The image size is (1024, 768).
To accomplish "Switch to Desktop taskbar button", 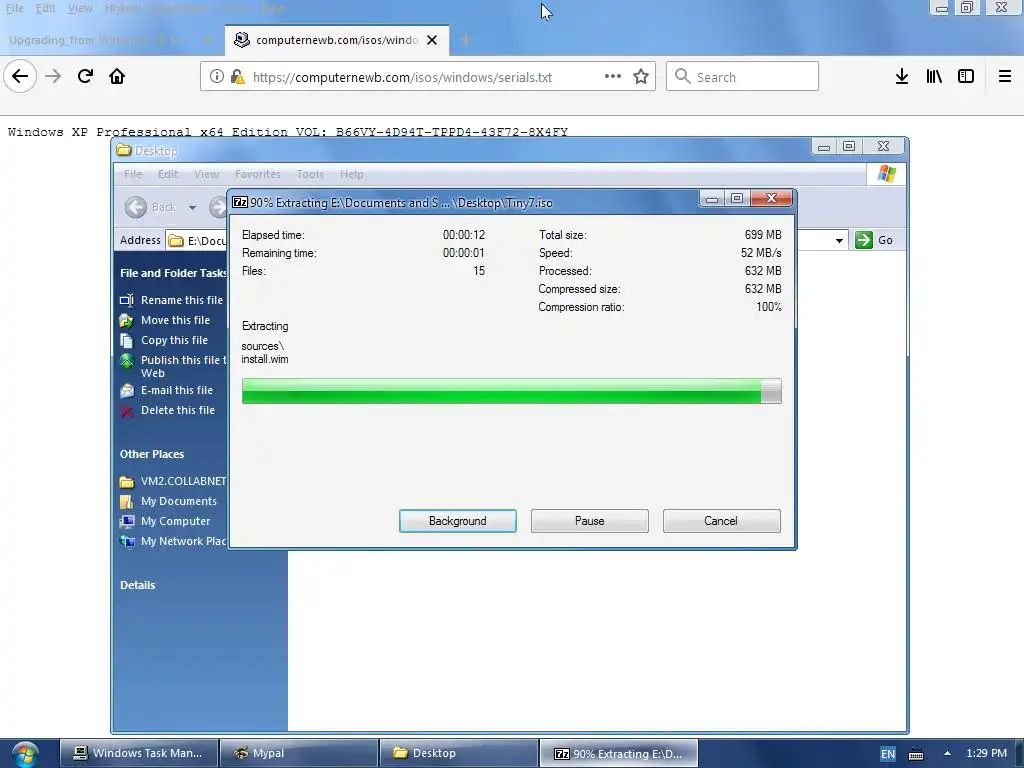I will (458, 753).
